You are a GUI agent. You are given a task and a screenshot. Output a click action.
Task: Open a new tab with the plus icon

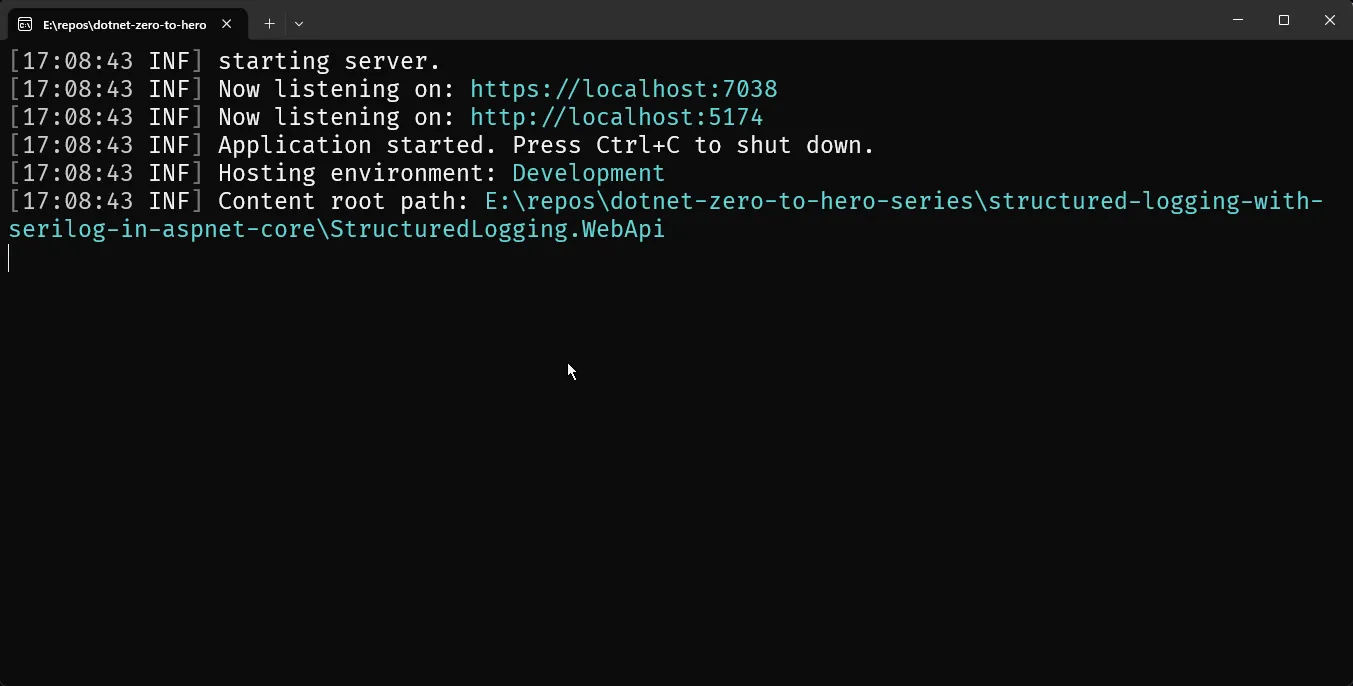pyautogui.click(x=268, y=23)
